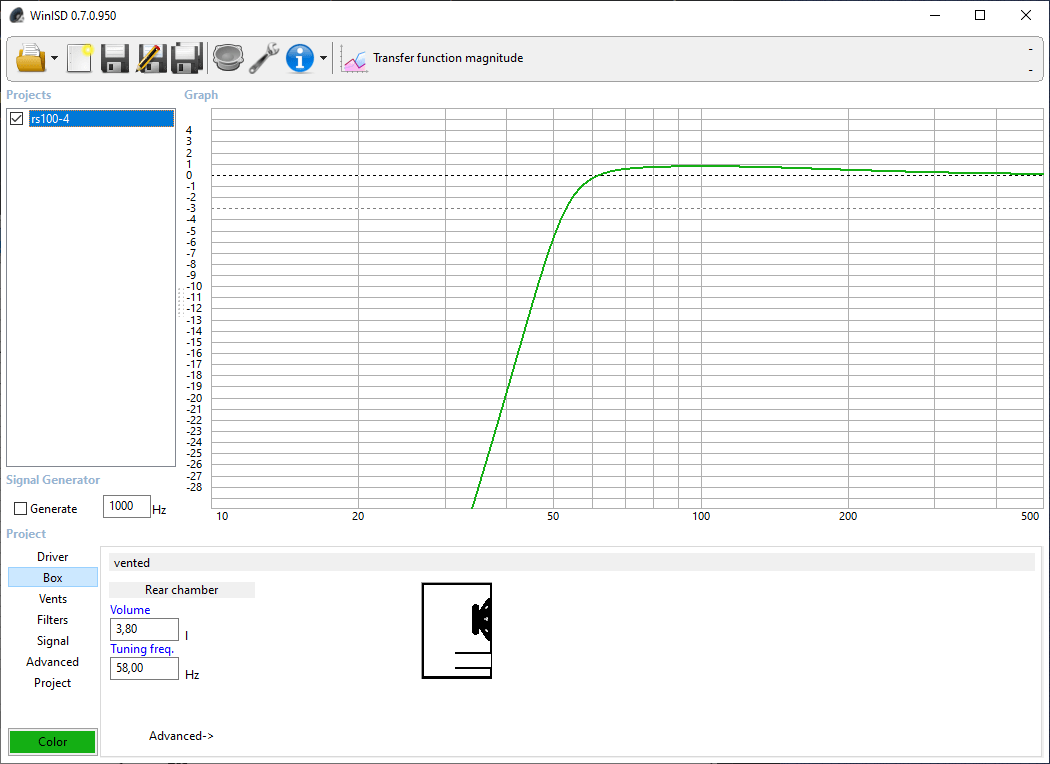Click the Save As floppy with pencil icon
Screen dimensions: 1050x764
pyautogui.click(x=151, y=58)
